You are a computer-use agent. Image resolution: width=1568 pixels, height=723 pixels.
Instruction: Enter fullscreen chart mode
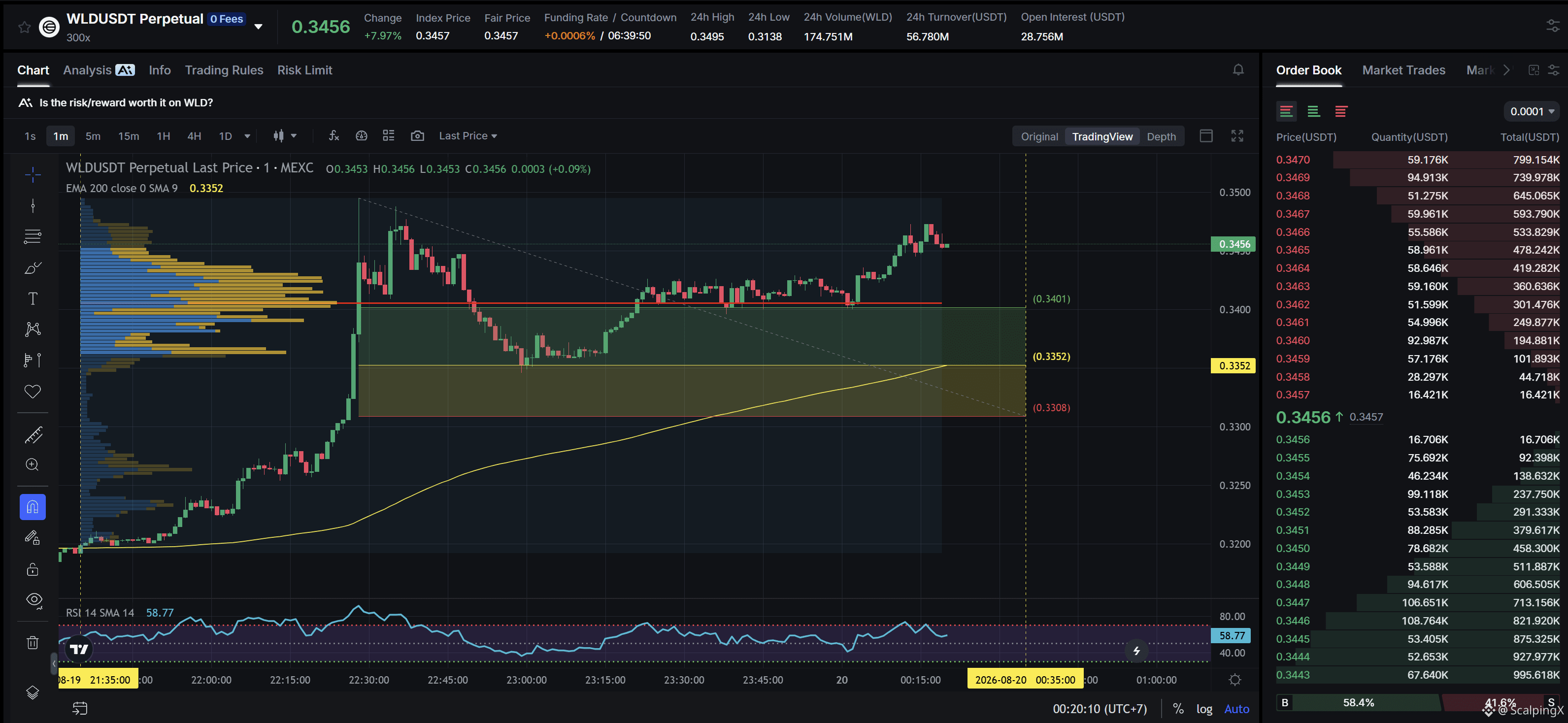point(1237,136)
